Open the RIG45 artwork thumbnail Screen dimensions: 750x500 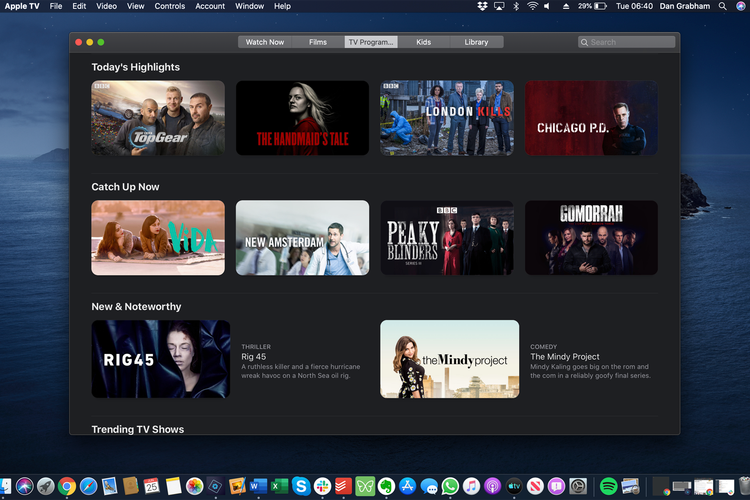coord(161,359)
